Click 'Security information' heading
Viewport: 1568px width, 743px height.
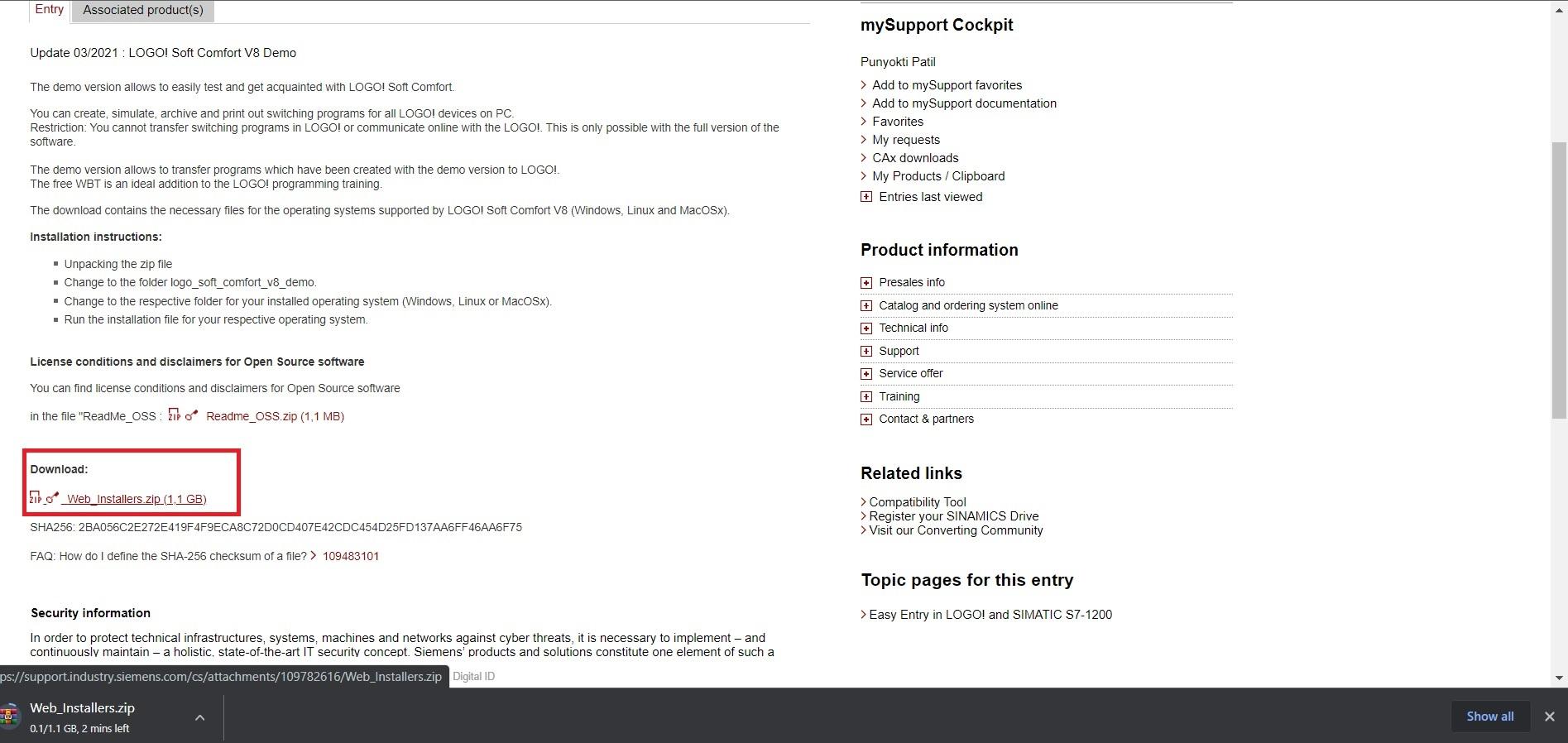91,613
